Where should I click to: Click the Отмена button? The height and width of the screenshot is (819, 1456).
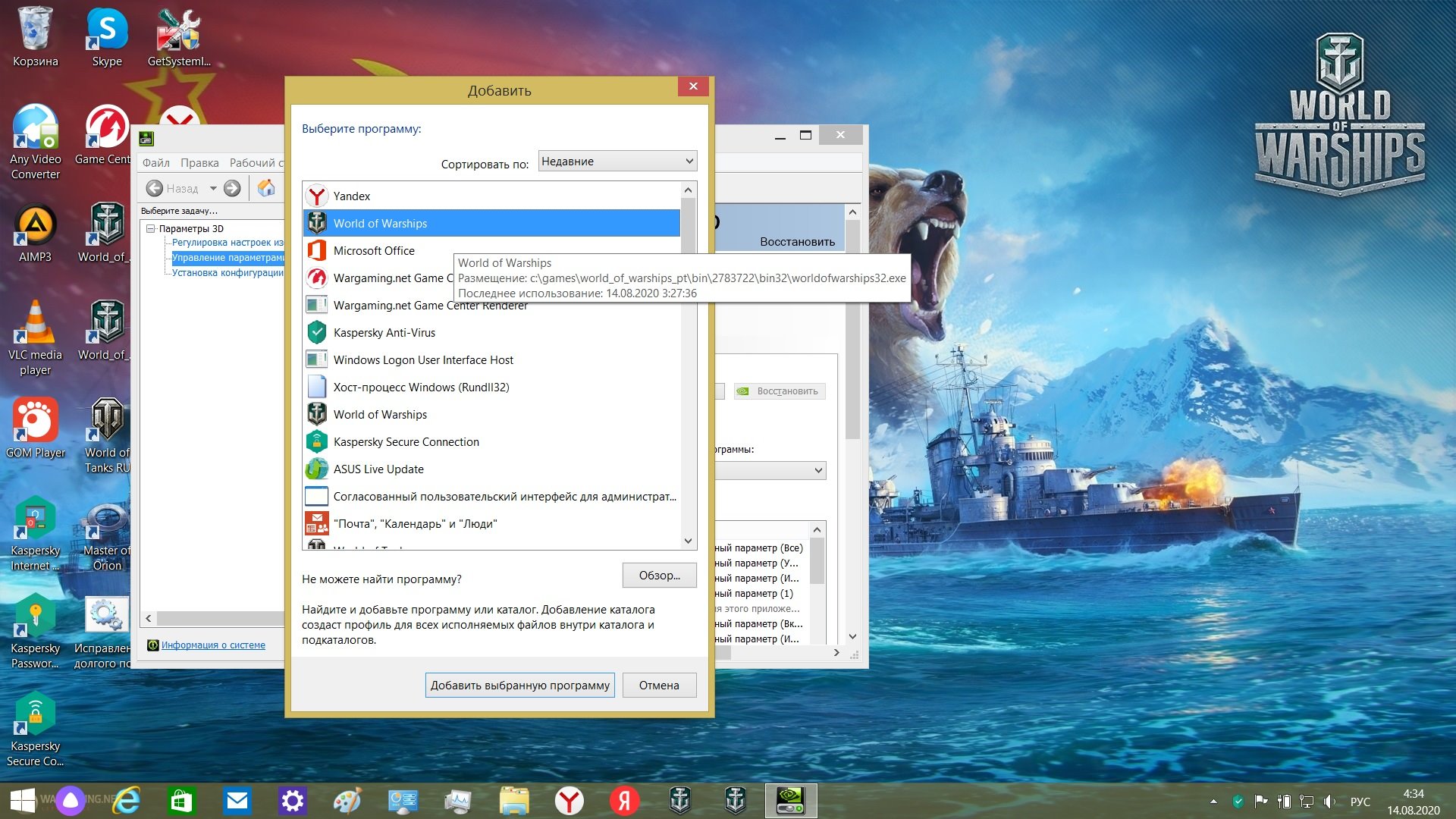[659, 685]
